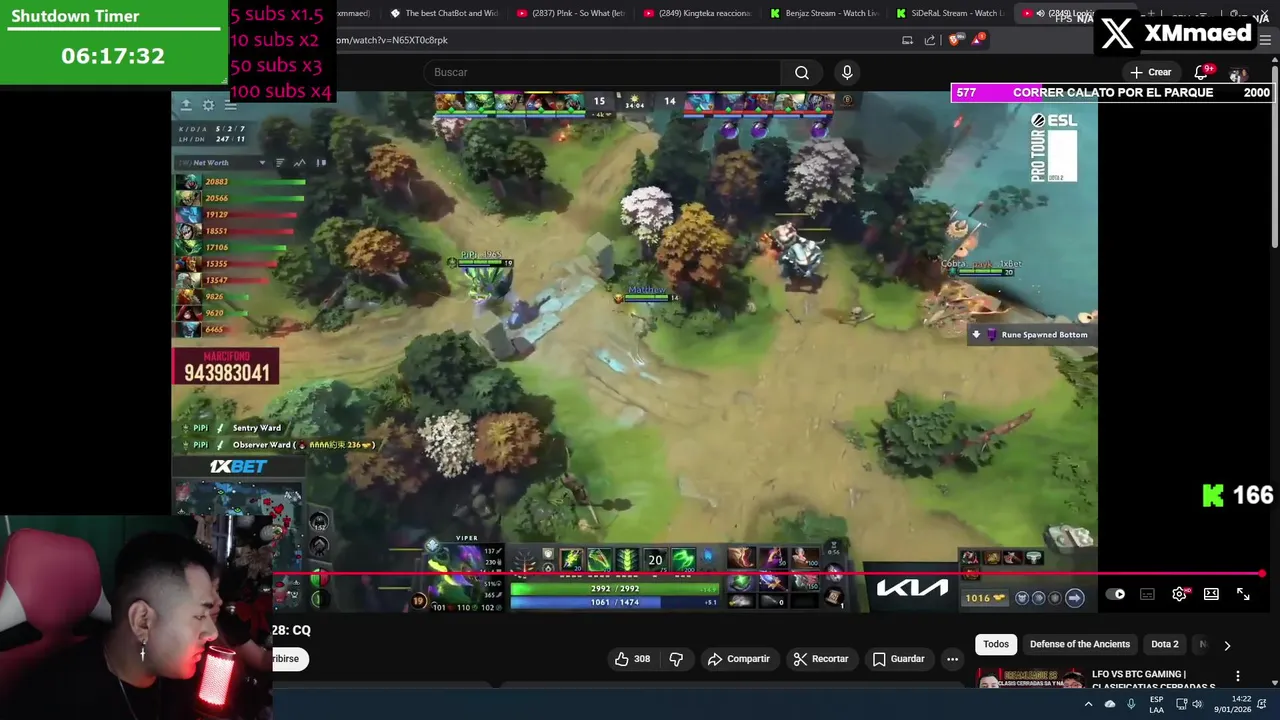This screenshot has height=720, width=1280.
Task: Open ESP LAA keyboard language switcher
Action: coord(1156,704)
